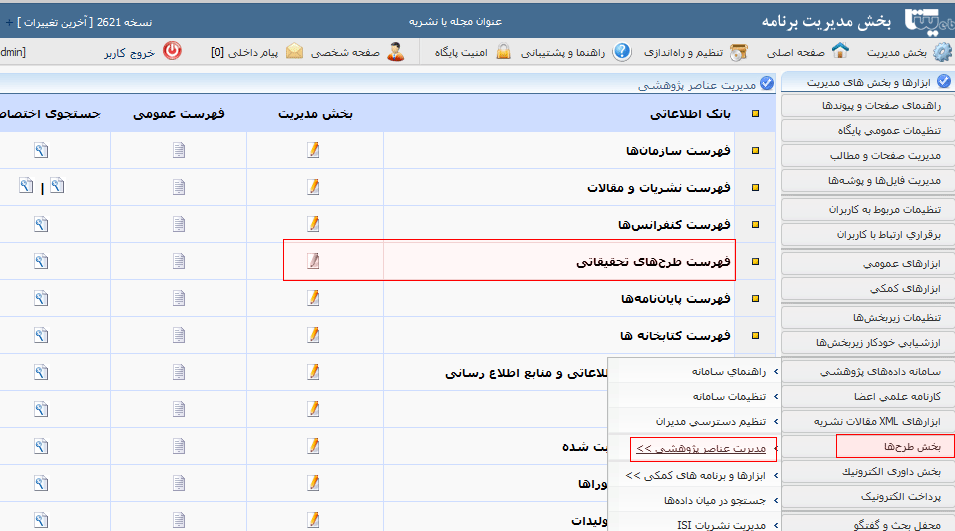Open the management pencil icon for فهرست کنفرانس‌ها
Viewport: 955px width, 531px height.
(314, 223)
